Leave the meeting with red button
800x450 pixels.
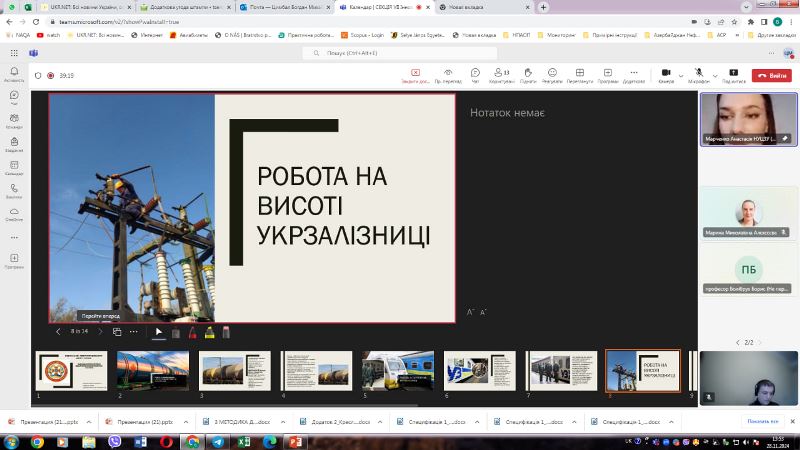click(x=771, y=76)
